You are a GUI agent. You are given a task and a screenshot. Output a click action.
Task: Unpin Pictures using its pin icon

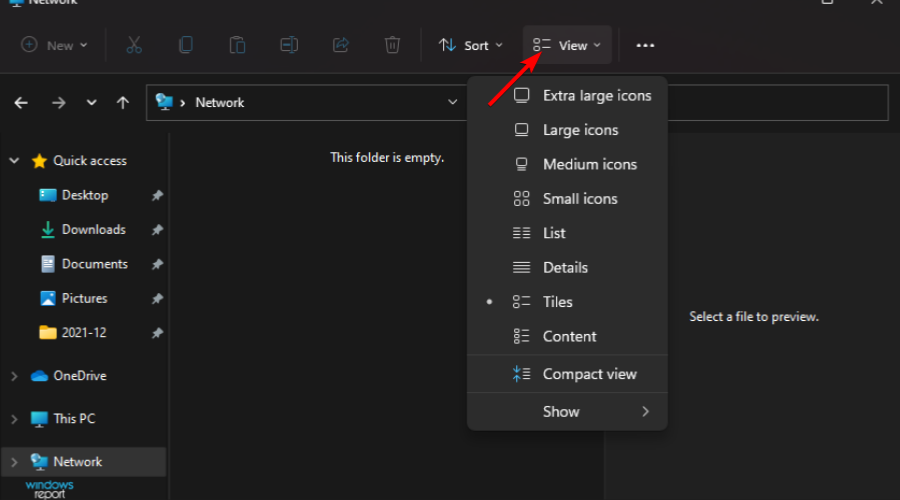[x=157, y=299]
